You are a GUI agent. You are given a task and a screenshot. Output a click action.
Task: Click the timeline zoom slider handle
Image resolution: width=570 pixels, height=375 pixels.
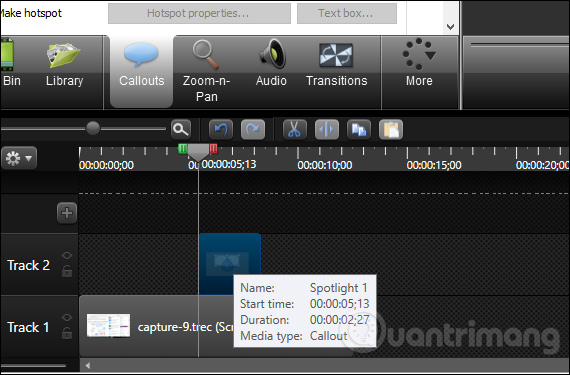tap(93, 128)
